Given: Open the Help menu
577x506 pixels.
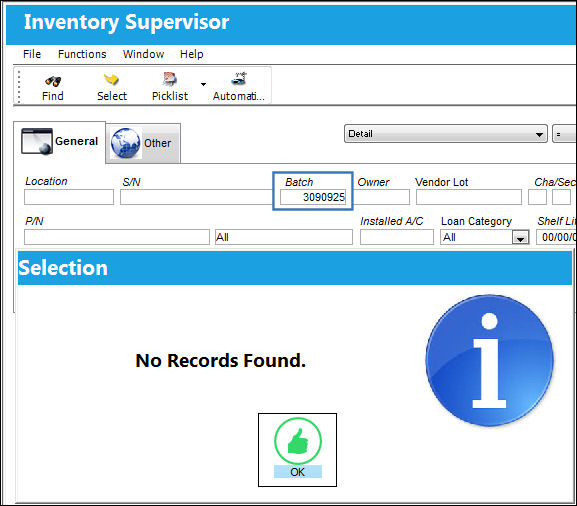Looking at the screenshot, I should [x=191, y=54].
